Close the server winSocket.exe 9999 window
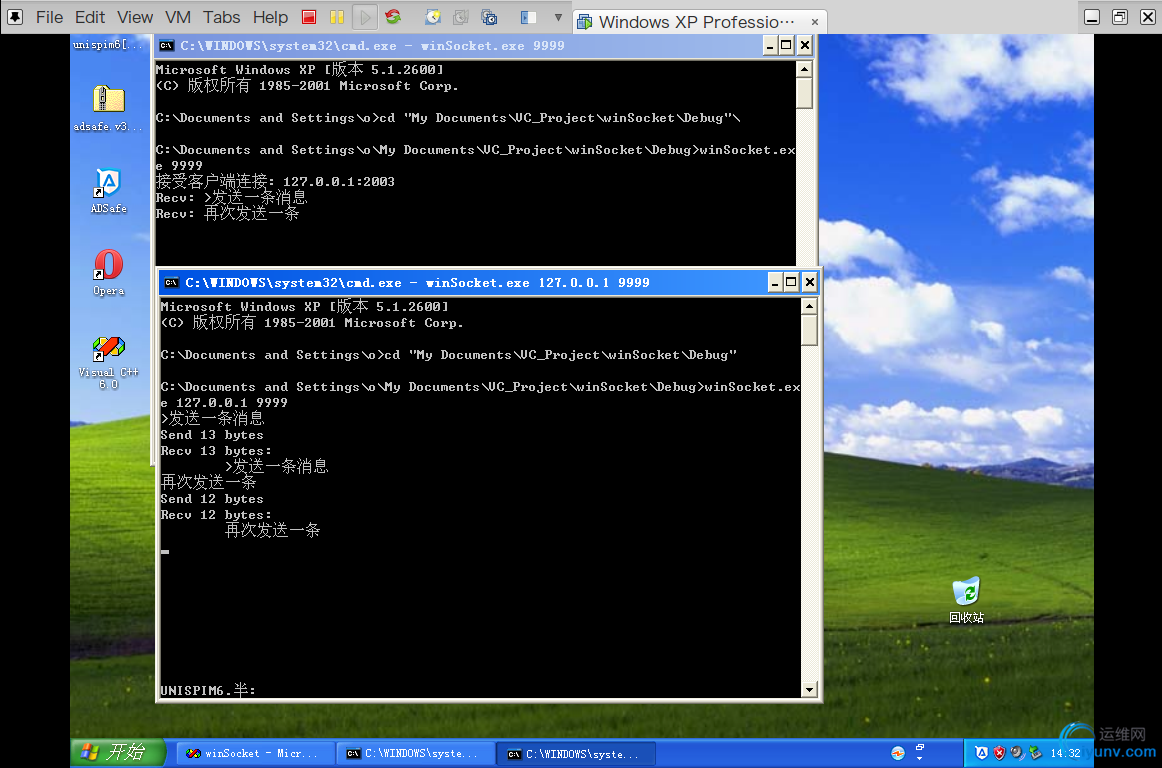This screenshot has height=768, width=1162. [805, 46]
